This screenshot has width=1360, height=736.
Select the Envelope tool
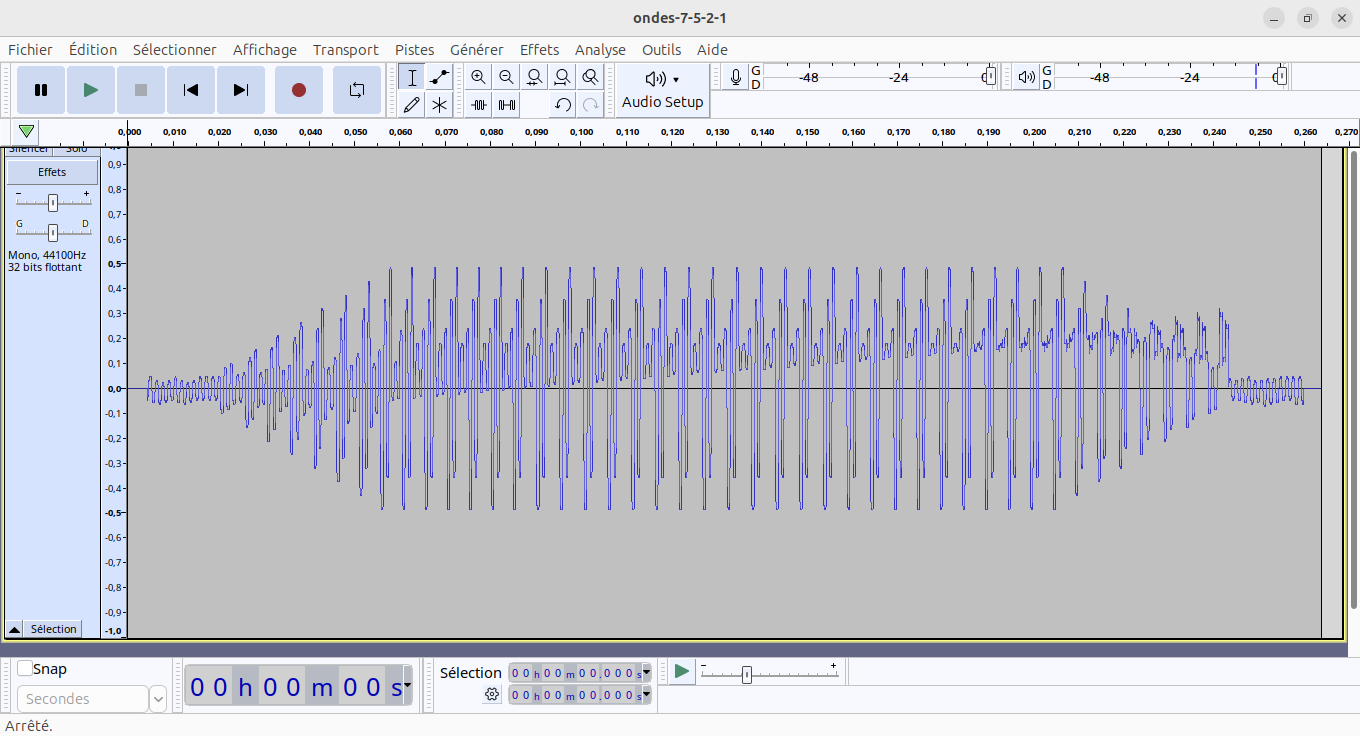[x=439, y=77]
